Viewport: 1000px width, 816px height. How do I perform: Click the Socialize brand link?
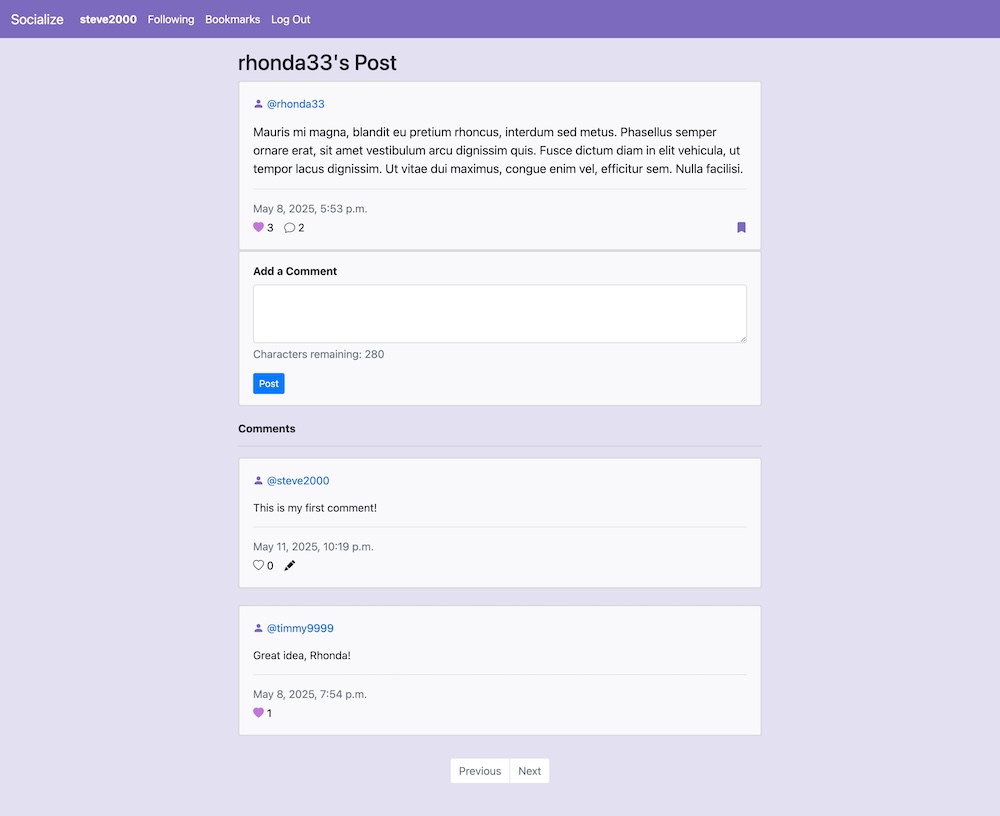click(x=36, y=19)
